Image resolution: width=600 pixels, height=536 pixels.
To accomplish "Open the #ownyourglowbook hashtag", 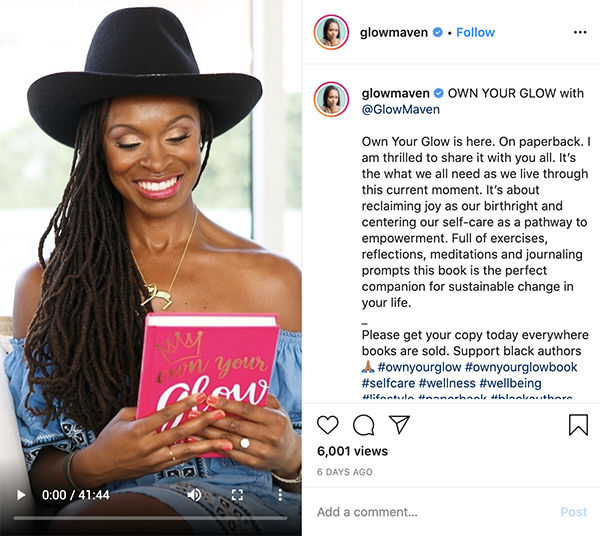I will tap(521, 367).
